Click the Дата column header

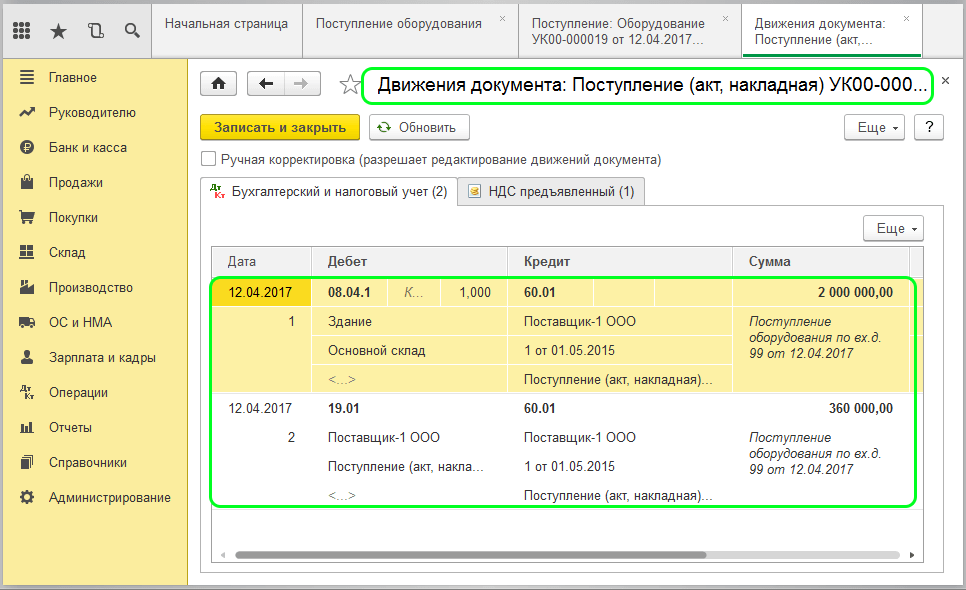pos(261,262)
